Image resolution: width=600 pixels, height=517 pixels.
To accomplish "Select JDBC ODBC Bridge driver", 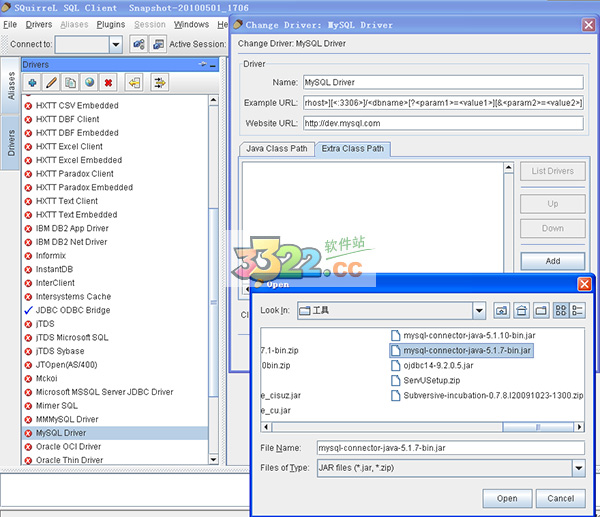I will (x=115, y=310).
